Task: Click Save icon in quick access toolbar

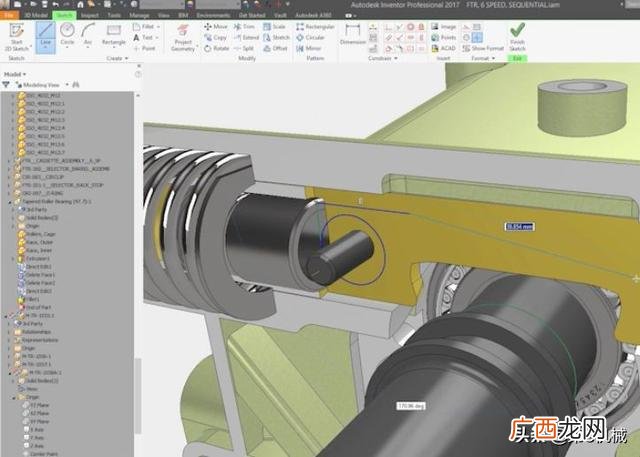Action: point(44,4)
